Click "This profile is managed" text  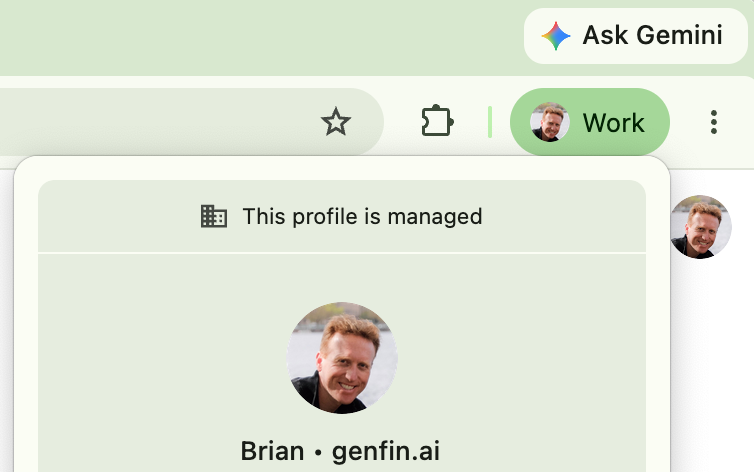tap(362, 216)
